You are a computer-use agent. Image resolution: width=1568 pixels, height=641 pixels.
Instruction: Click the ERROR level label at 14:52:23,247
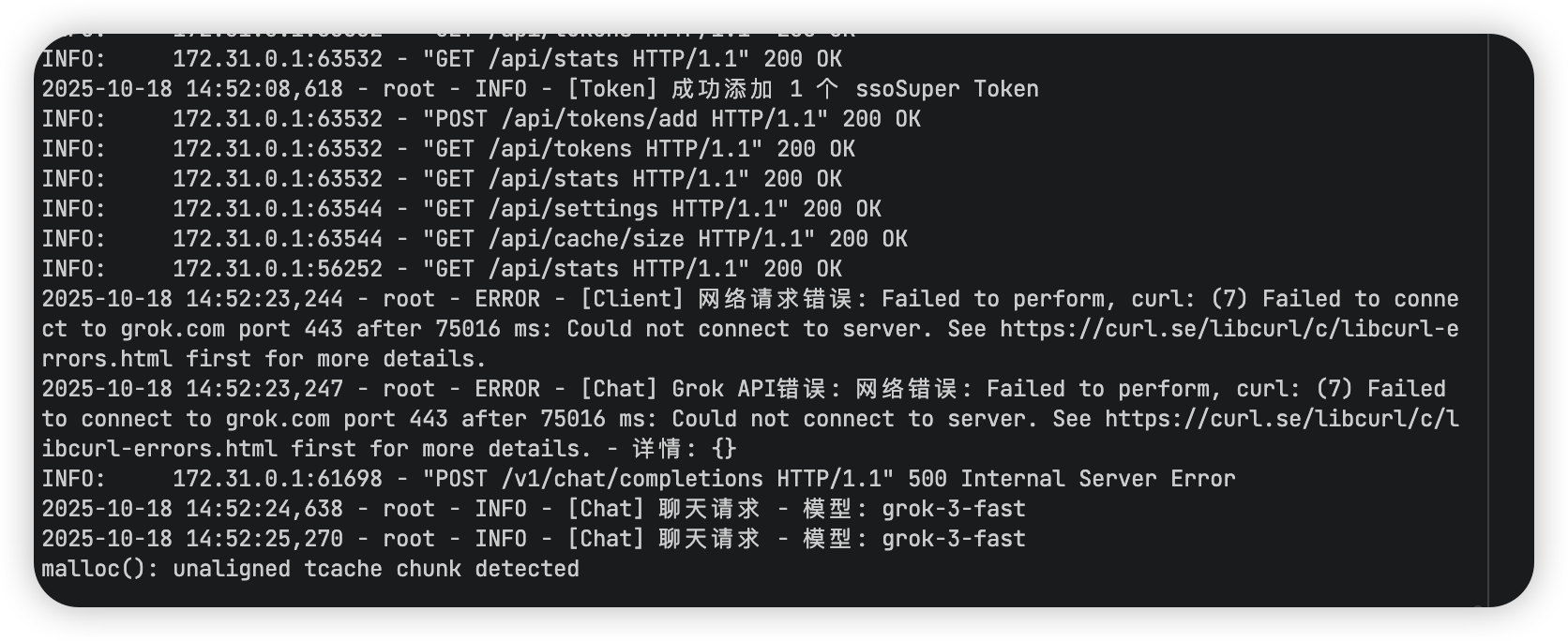[x=507, y=389]
